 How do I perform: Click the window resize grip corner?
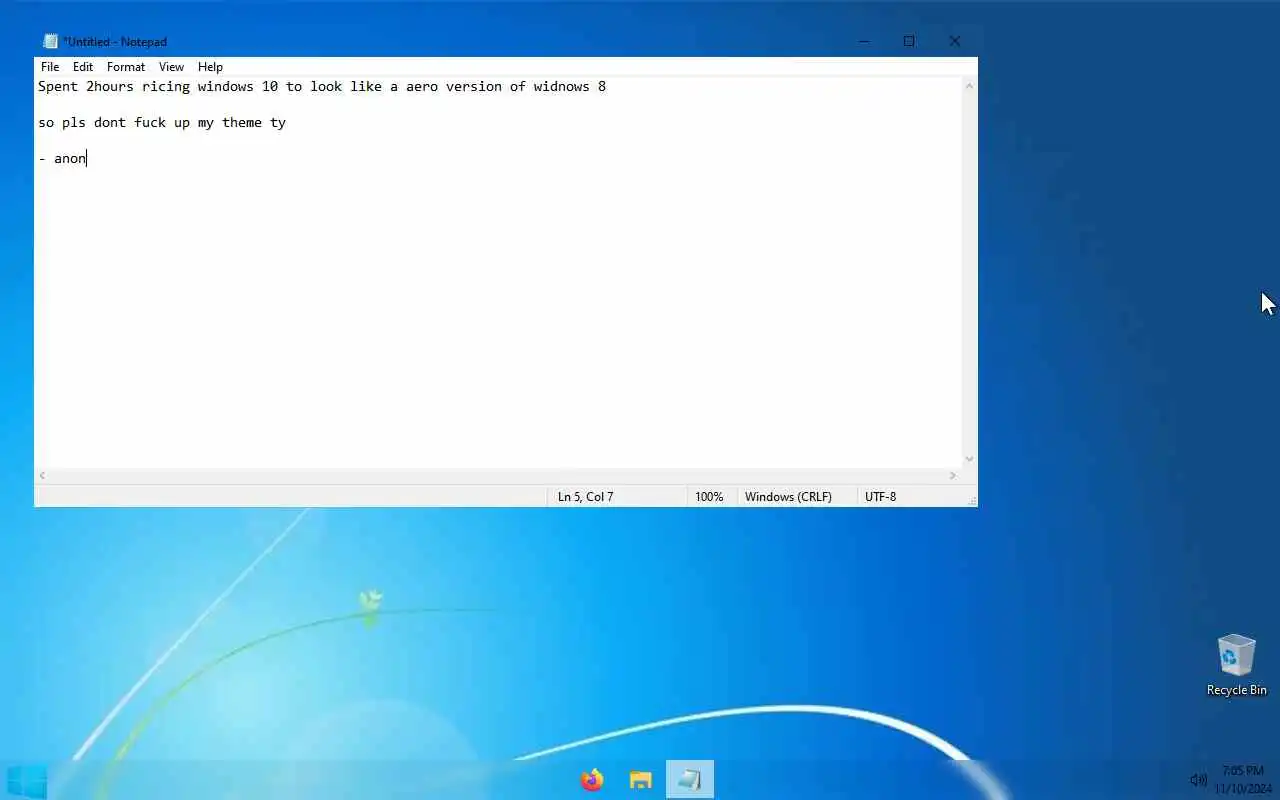click(x=970, y=499)
